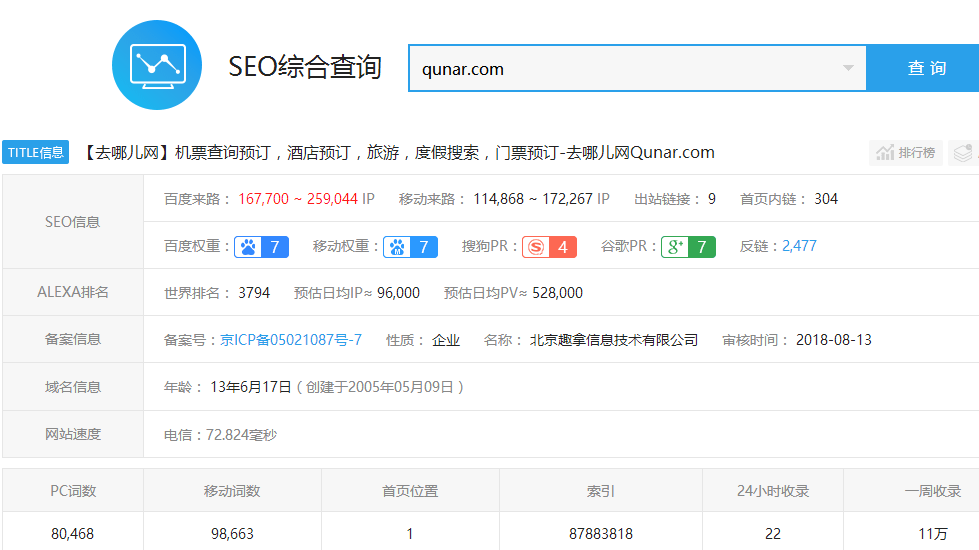979x550 pixels.
Task: Click 预估日均IP value 96,000
Action: 398,293
